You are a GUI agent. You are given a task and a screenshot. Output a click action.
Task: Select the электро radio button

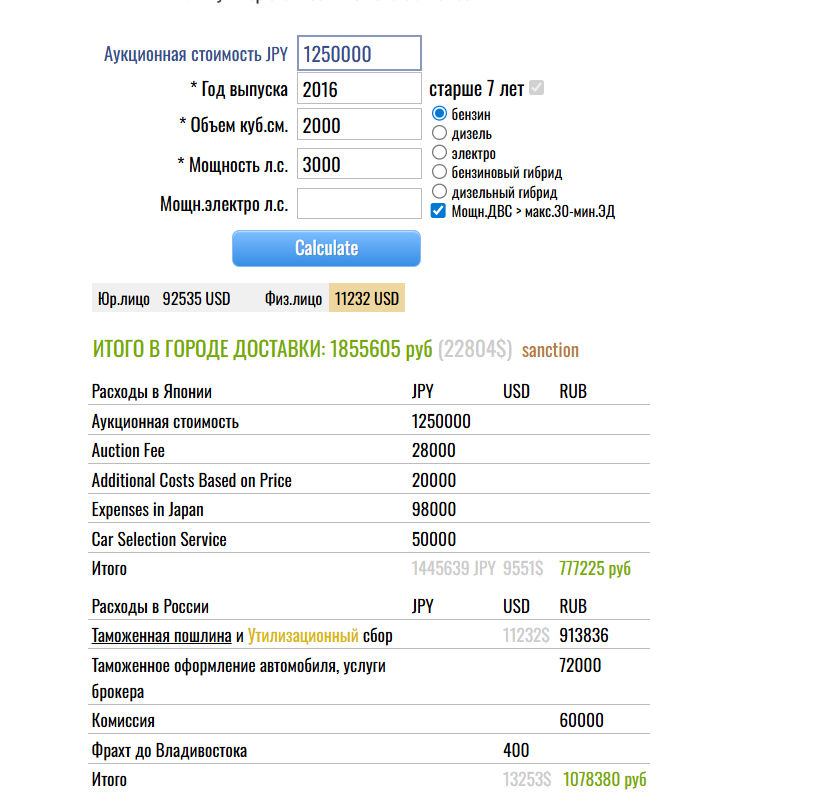439,153
